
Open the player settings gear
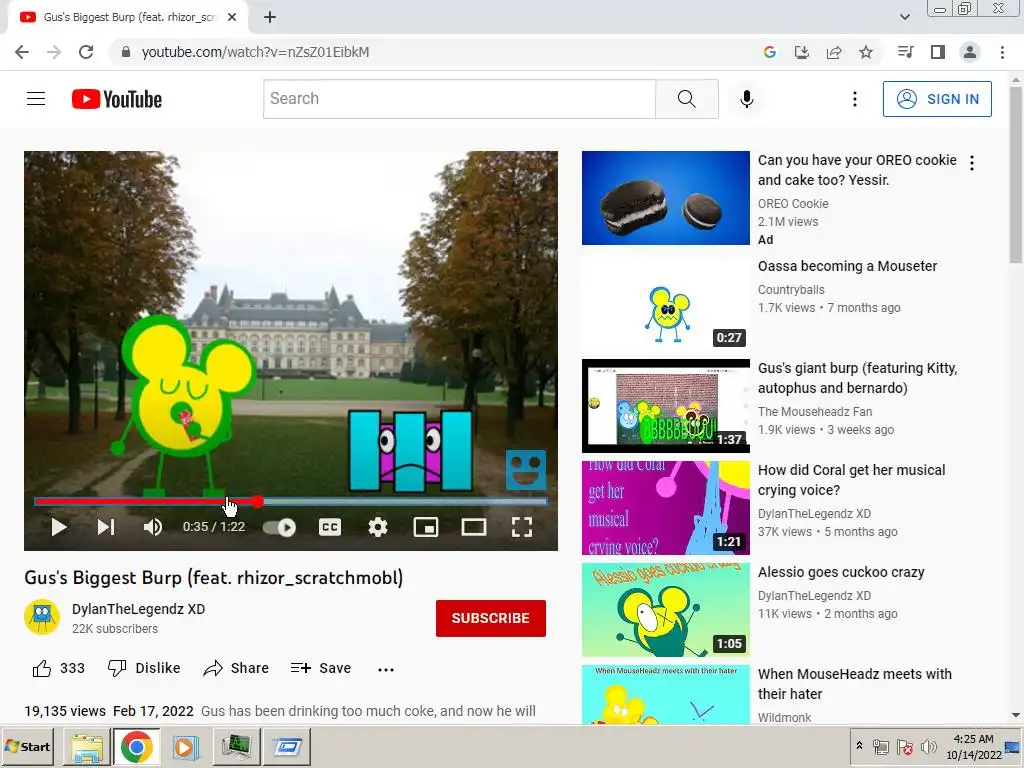(x=377, y=527)
